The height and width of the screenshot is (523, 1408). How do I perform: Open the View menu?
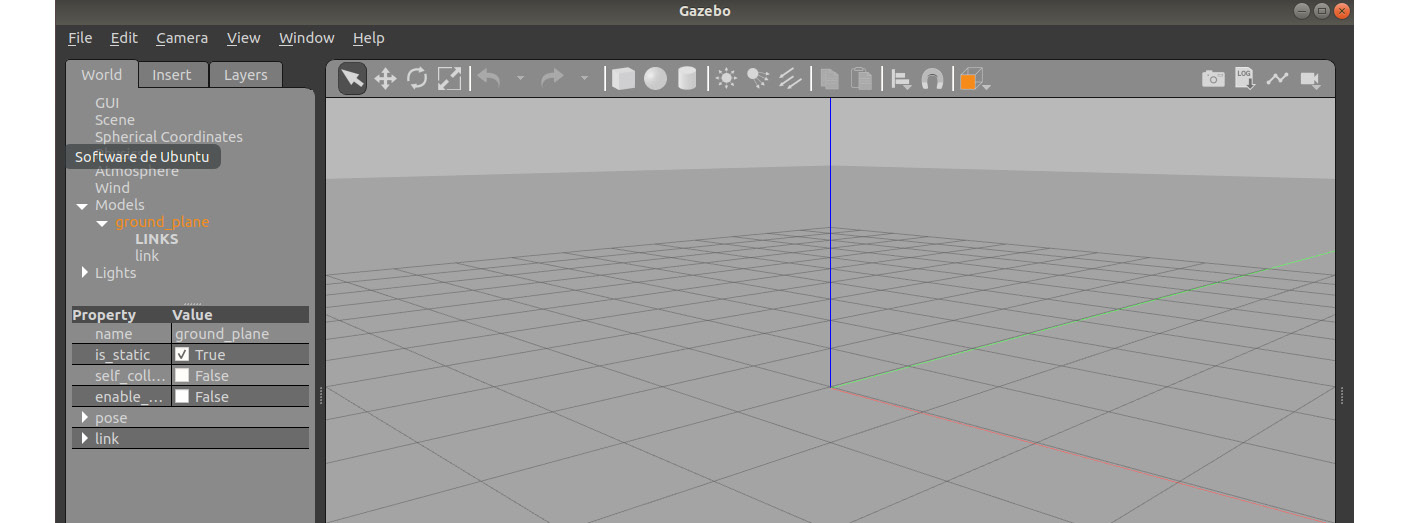(243, 38)
